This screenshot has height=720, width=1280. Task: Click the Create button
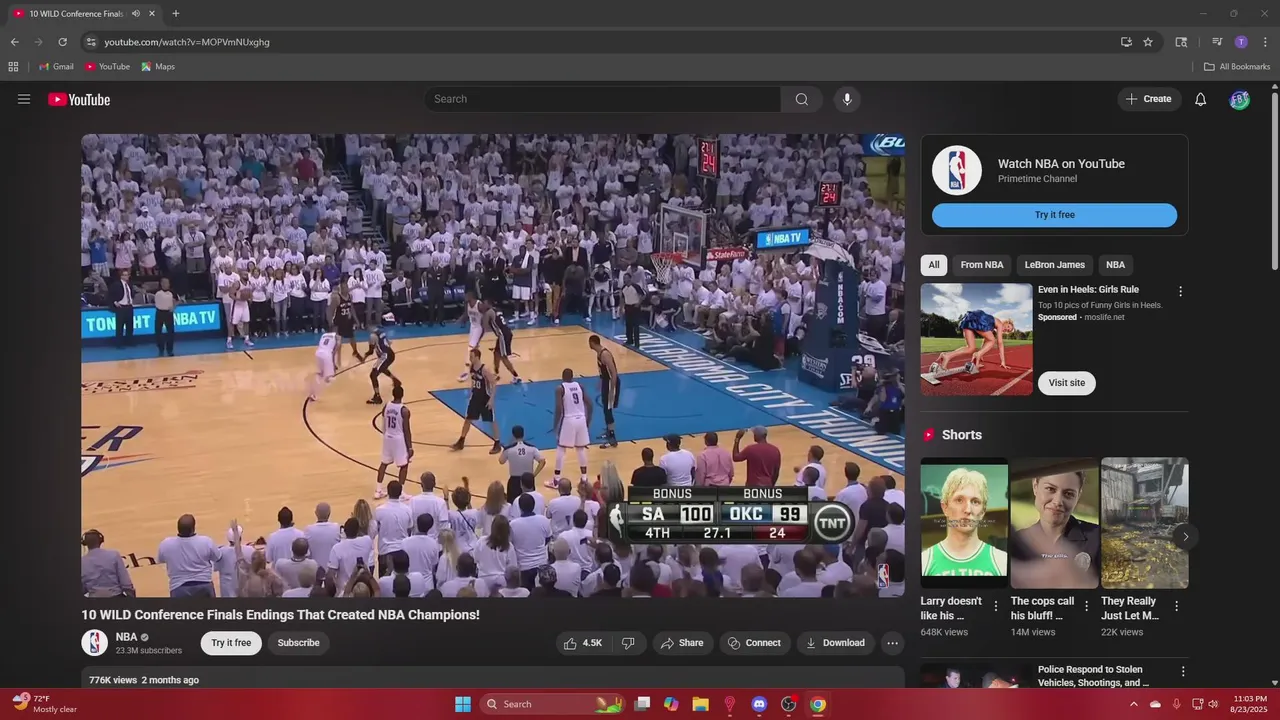pyautogui.click(x=1149, y=99)
